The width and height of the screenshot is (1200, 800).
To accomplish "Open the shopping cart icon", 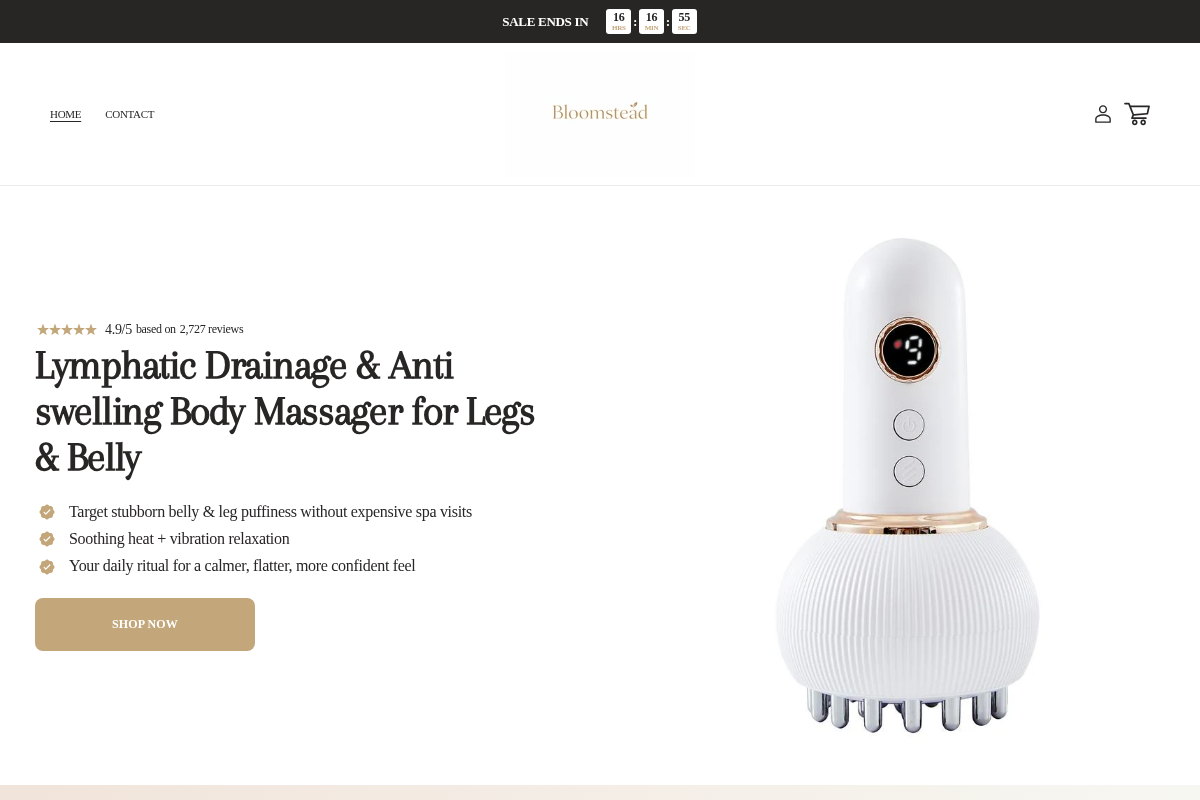I will (x=1137, y=114).
